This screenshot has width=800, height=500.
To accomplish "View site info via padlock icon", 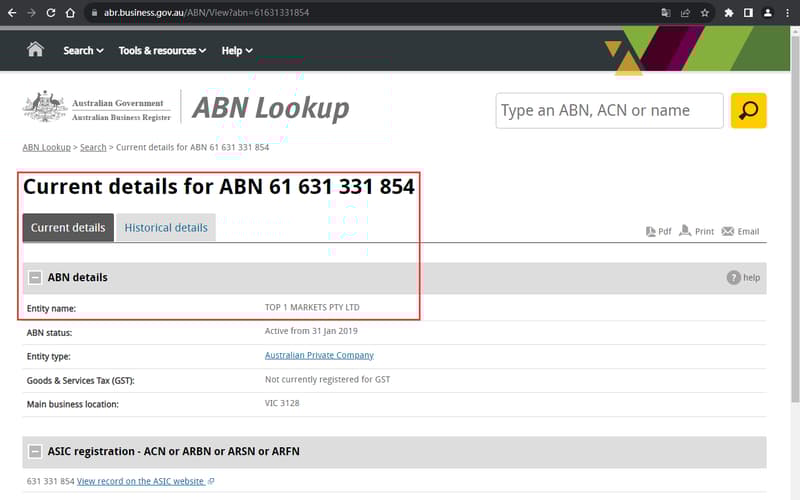I will (94, 13).
